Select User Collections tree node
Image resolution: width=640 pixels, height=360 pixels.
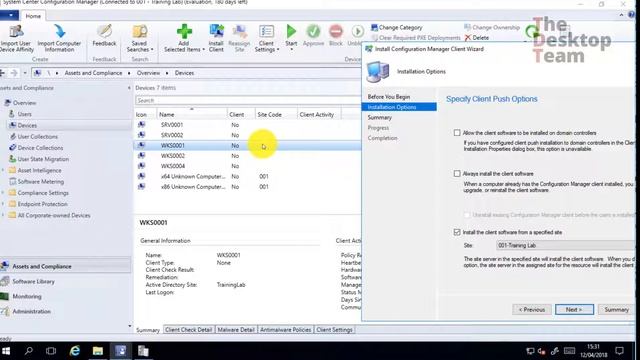[38, 137]
